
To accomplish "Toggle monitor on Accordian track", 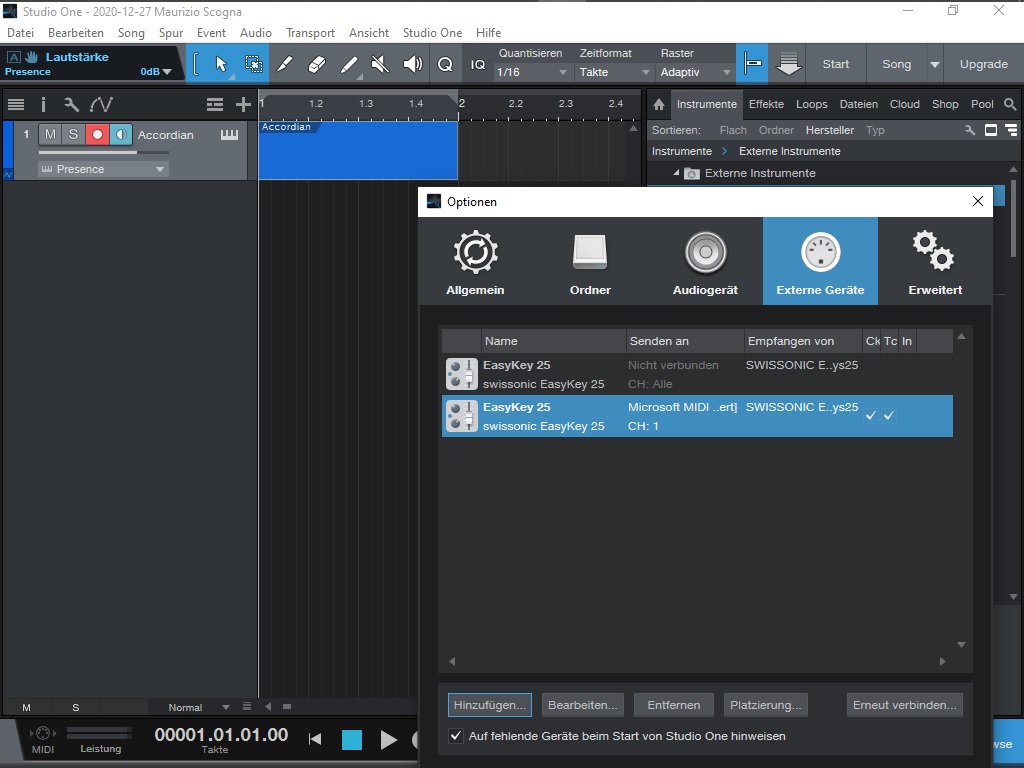I will 120,135.
